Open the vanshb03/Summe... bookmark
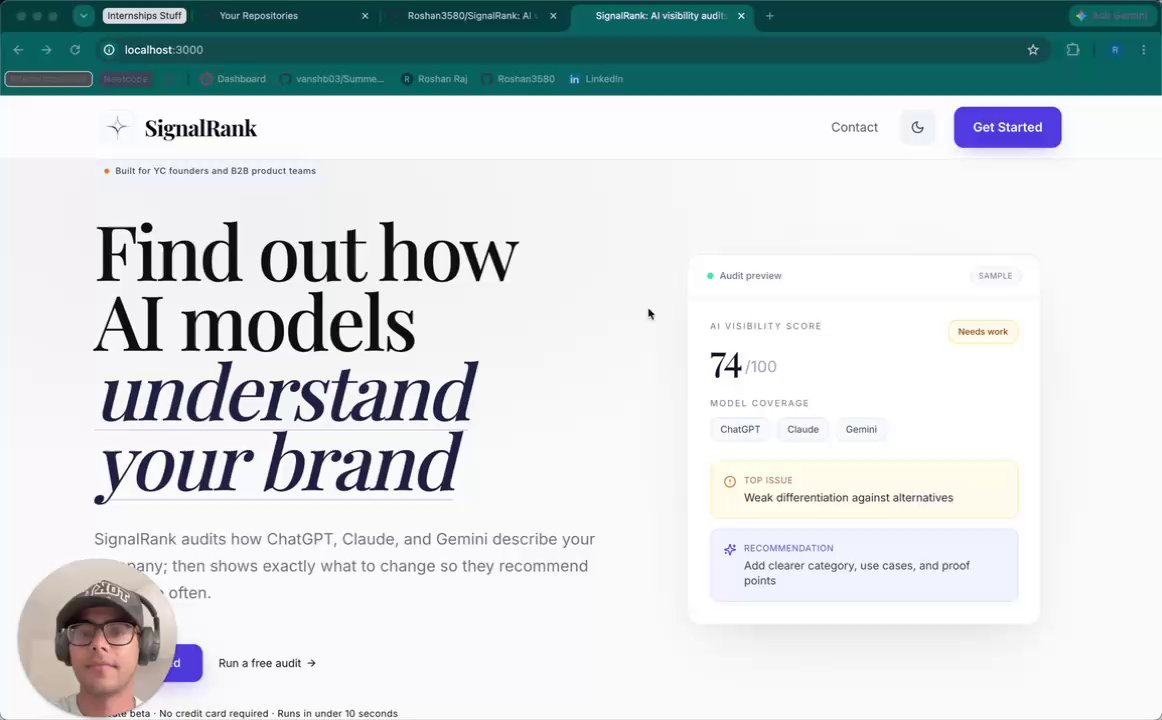The height and width of the screenshot is (720, 1162). point(332,79)
